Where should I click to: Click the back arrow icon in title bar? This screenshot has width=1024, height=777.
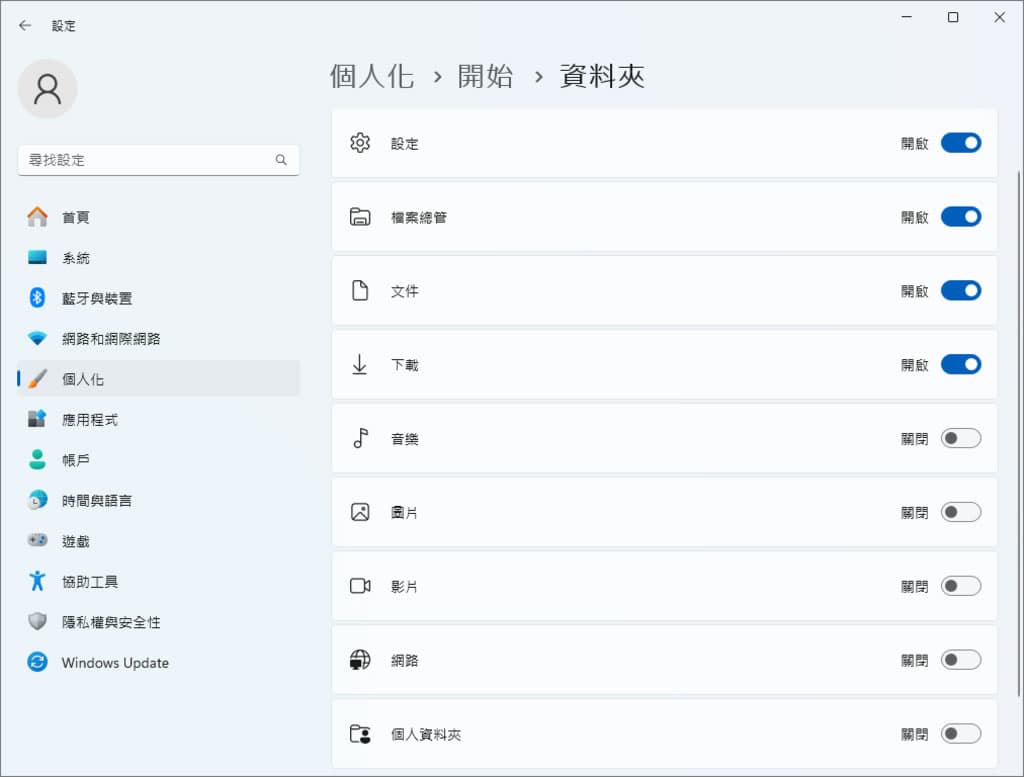point(25,25)
